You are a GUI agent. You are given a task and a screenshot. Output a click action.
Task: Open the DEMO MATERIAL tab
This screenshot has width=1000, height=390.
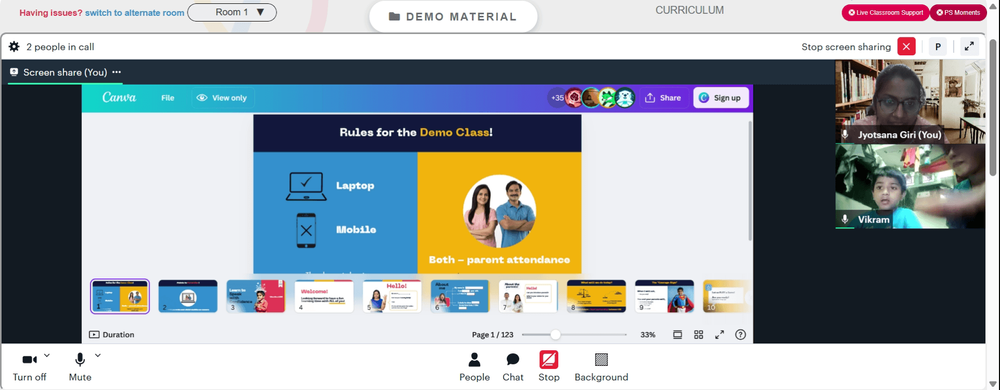coord(453,17)
